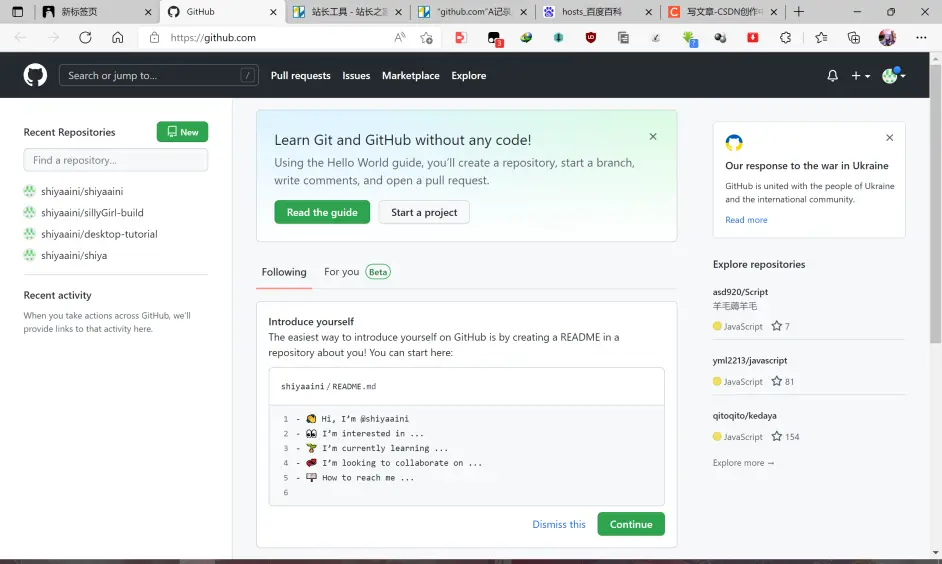The height and width of the screenshot is (564, 942).
Task: Switch to the For you Beta tab
Action: tap(357, 272)
